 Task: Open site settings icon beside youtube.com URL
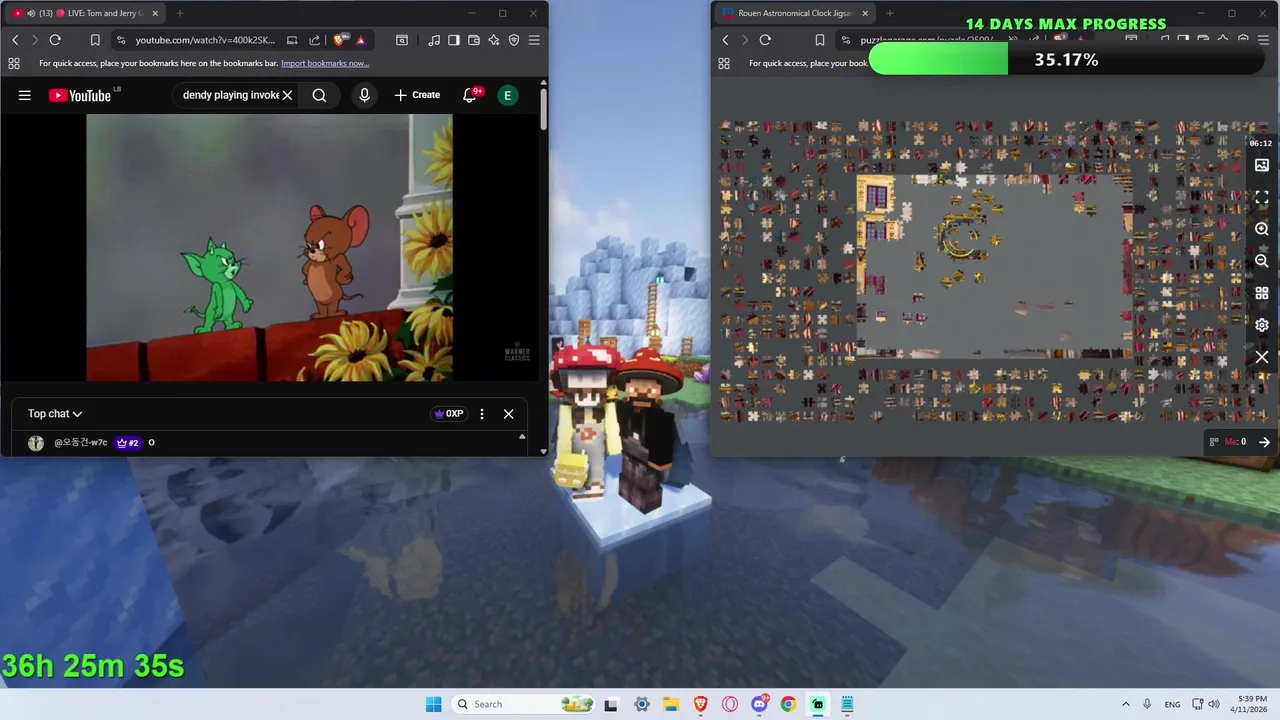coord(121,40)
